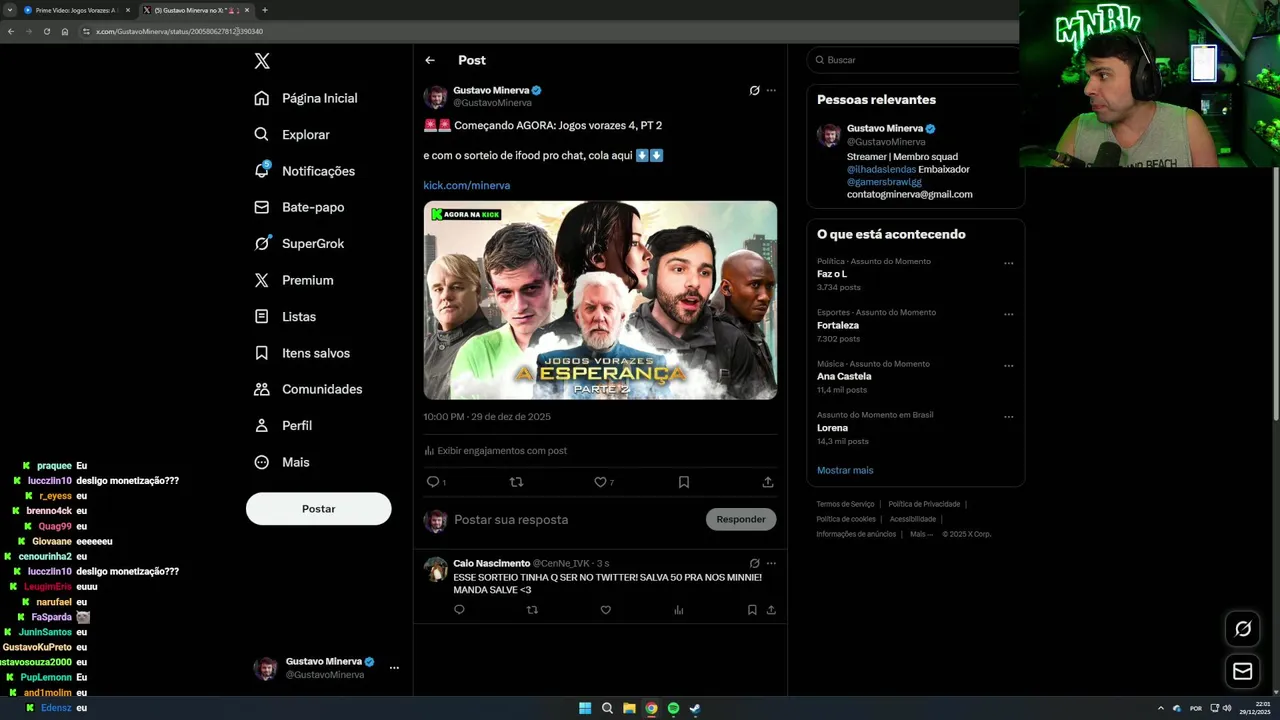Open the account menu dots next to Gustavo Minerva
The height and width of the screenshot is (720, 1280).
click(x=394, y=668)
